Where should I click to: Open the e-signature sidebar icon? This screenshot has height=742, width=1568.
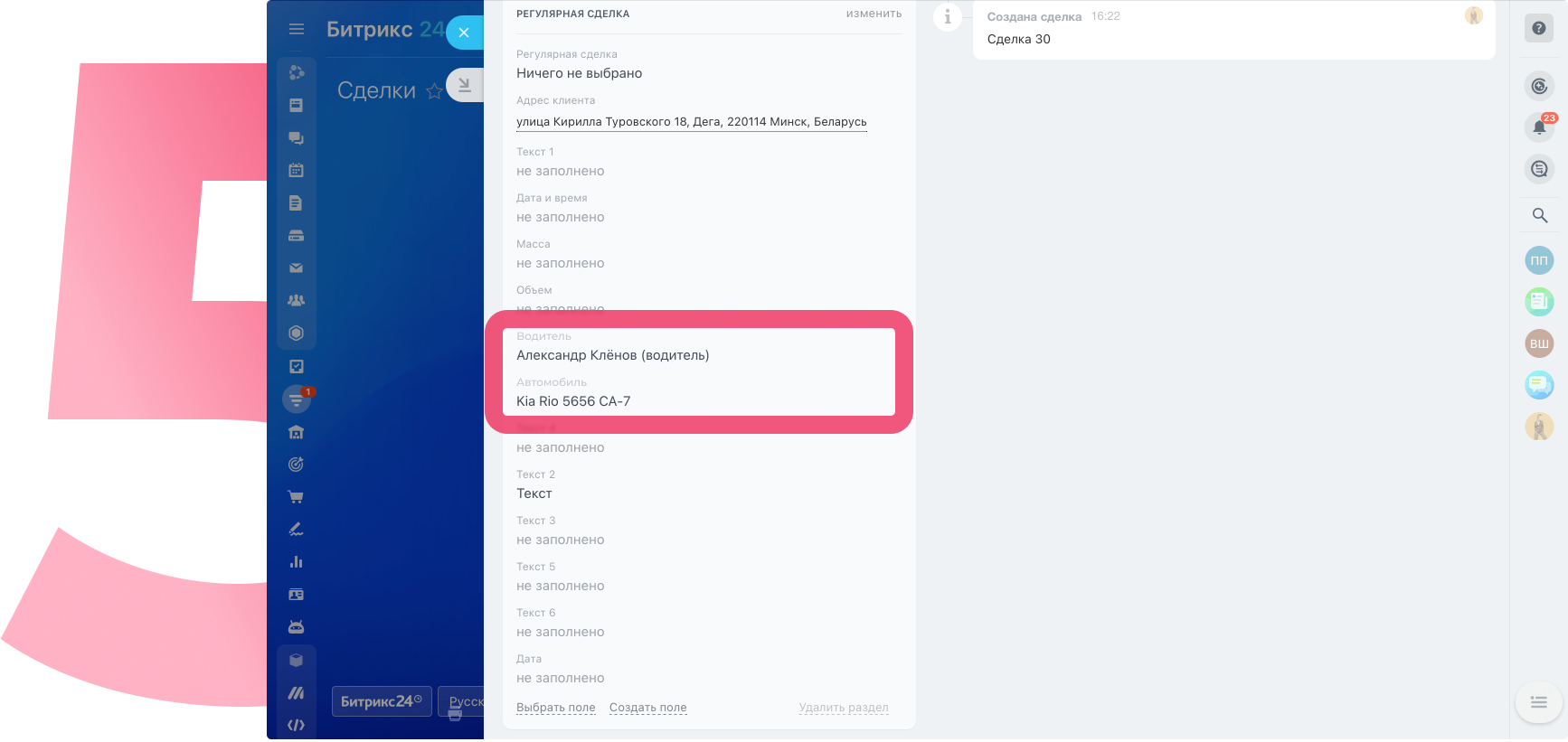coord(296,530)
